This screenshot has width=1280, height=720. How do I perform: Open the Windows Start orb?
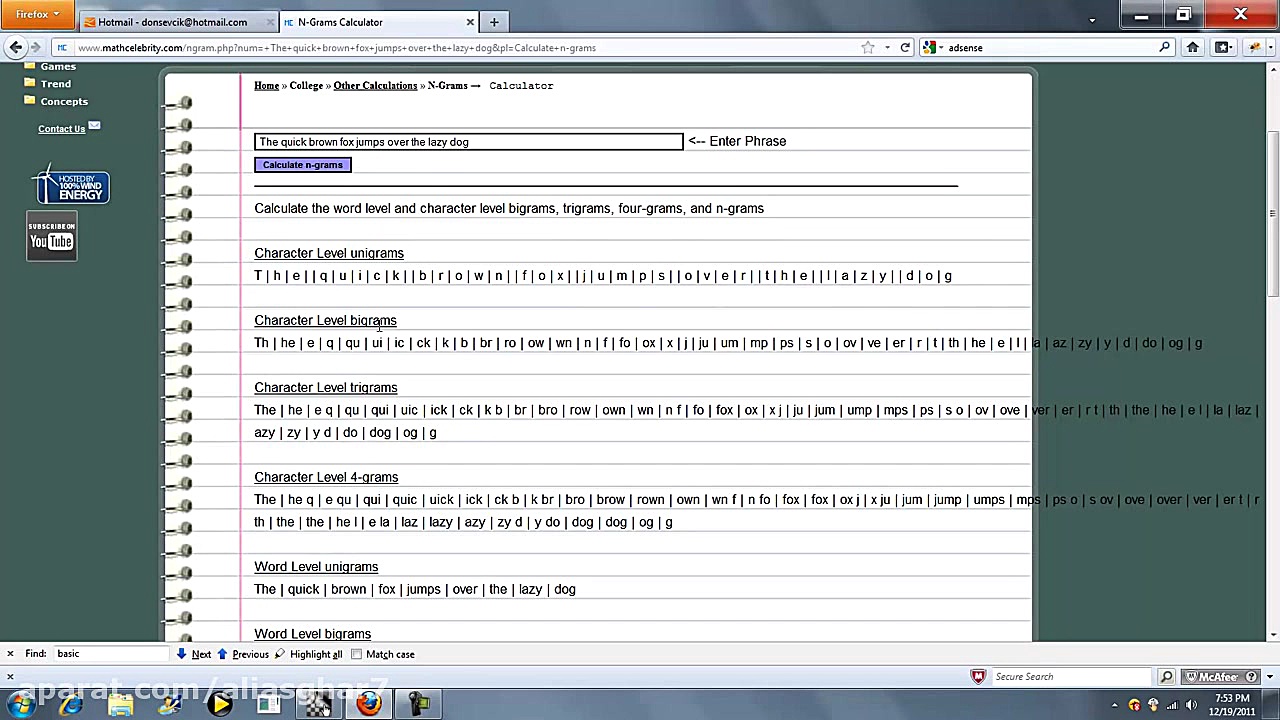coord(21,704)
